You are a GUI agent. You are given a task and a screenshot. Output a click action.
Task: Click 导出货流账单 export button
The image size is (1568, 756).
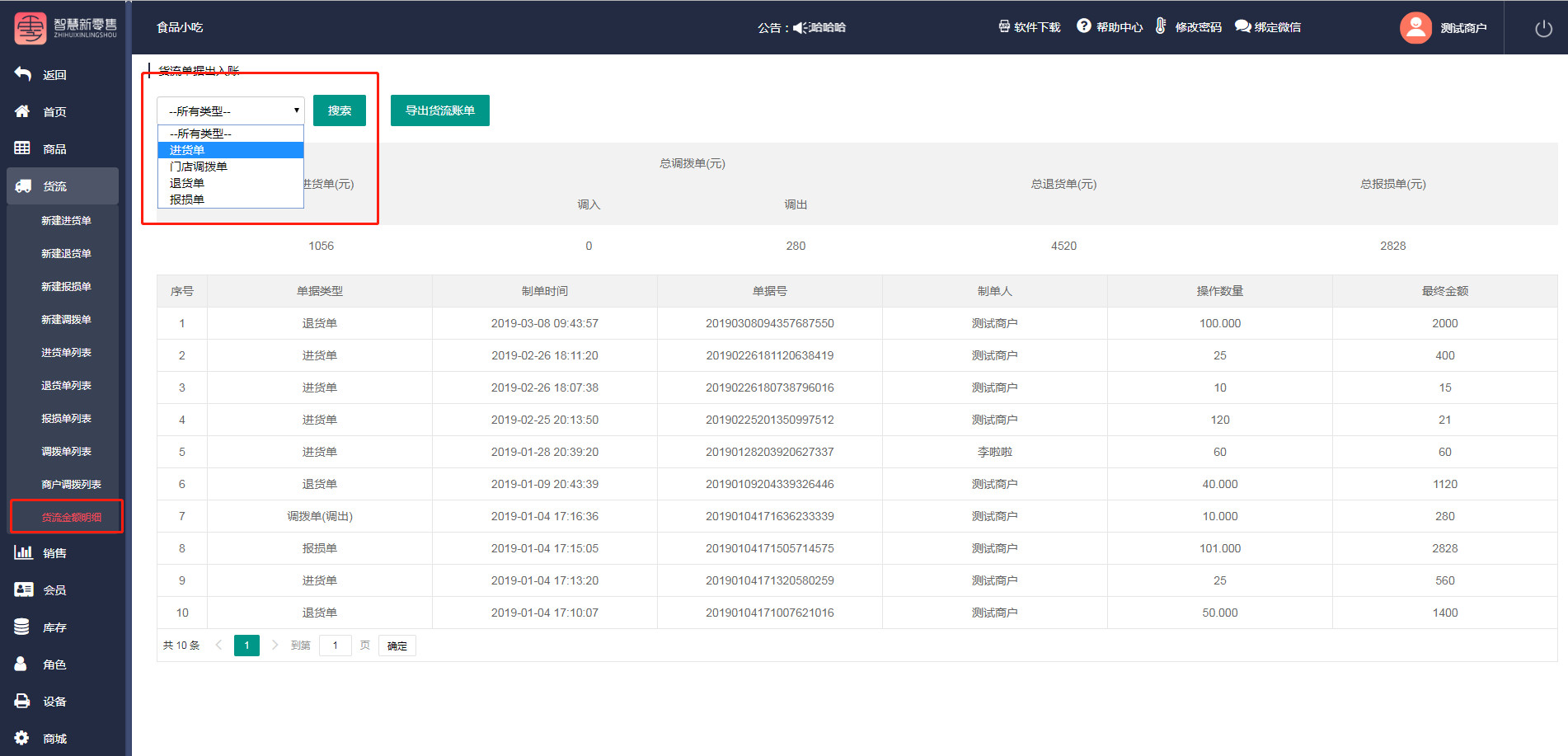pyautogui.click(x=440, y=110)
